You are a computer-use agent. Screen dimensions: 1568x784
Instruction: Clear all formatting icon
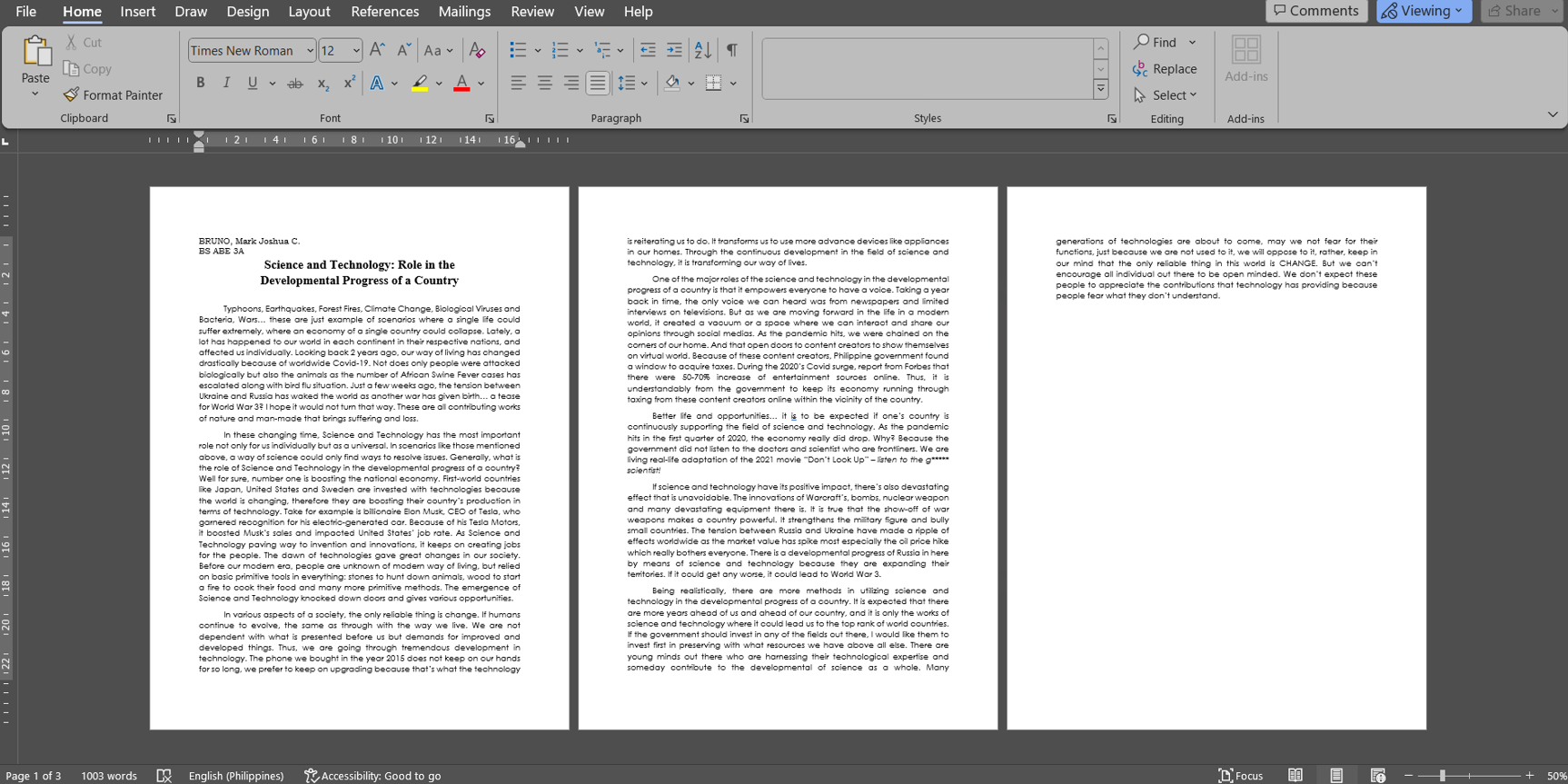pyautogui.click(x=477, y=50)
